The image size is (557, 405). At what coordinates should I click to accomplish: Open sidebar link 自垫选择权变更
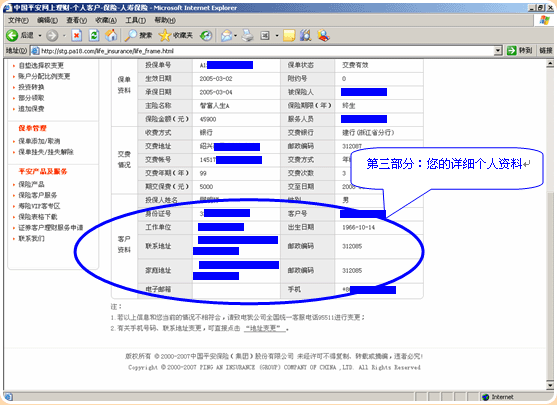coord(41,65)
